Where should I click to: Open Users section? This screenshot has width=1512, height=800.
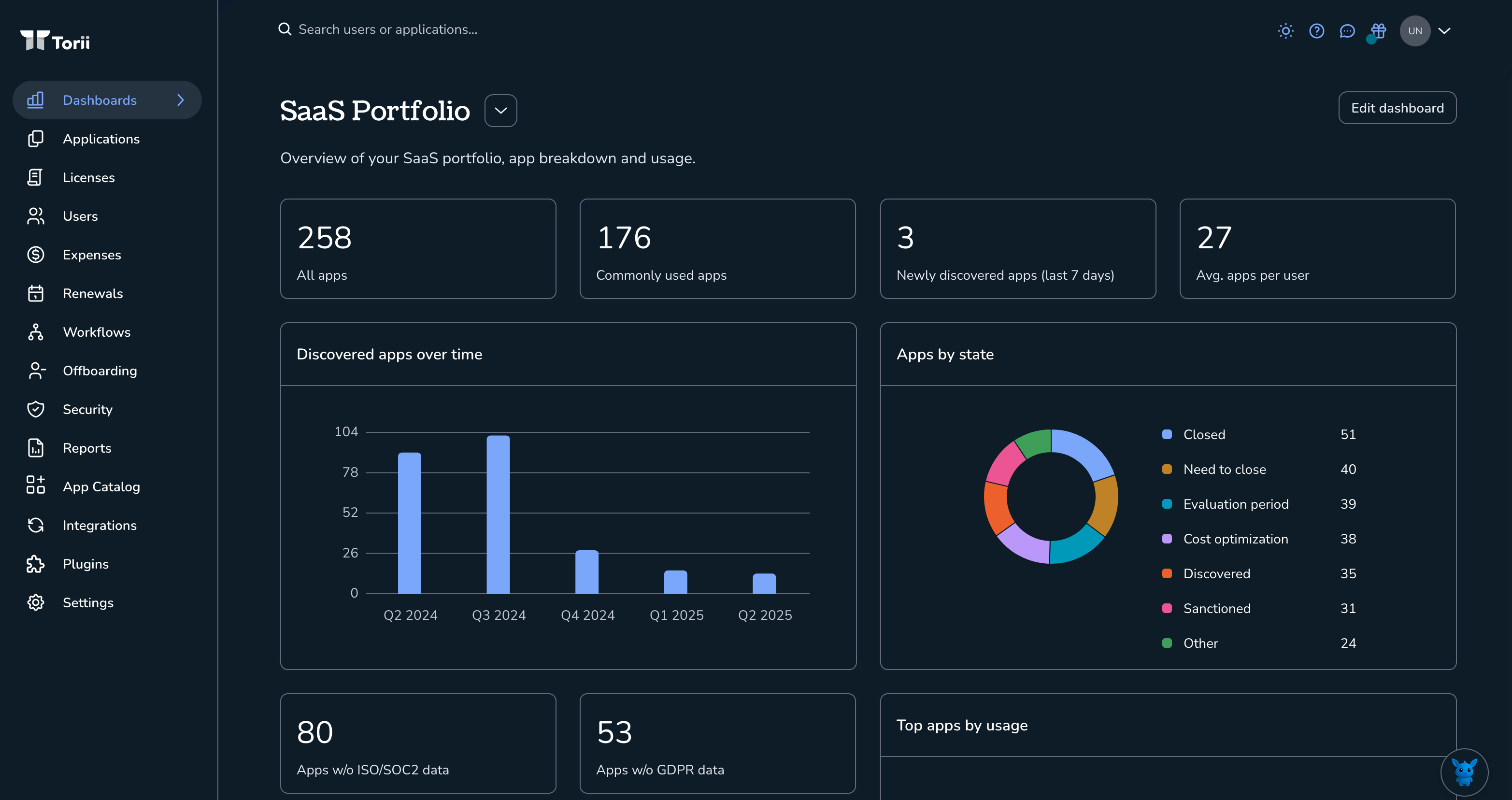pyautogui.click(x=80, y=216)
